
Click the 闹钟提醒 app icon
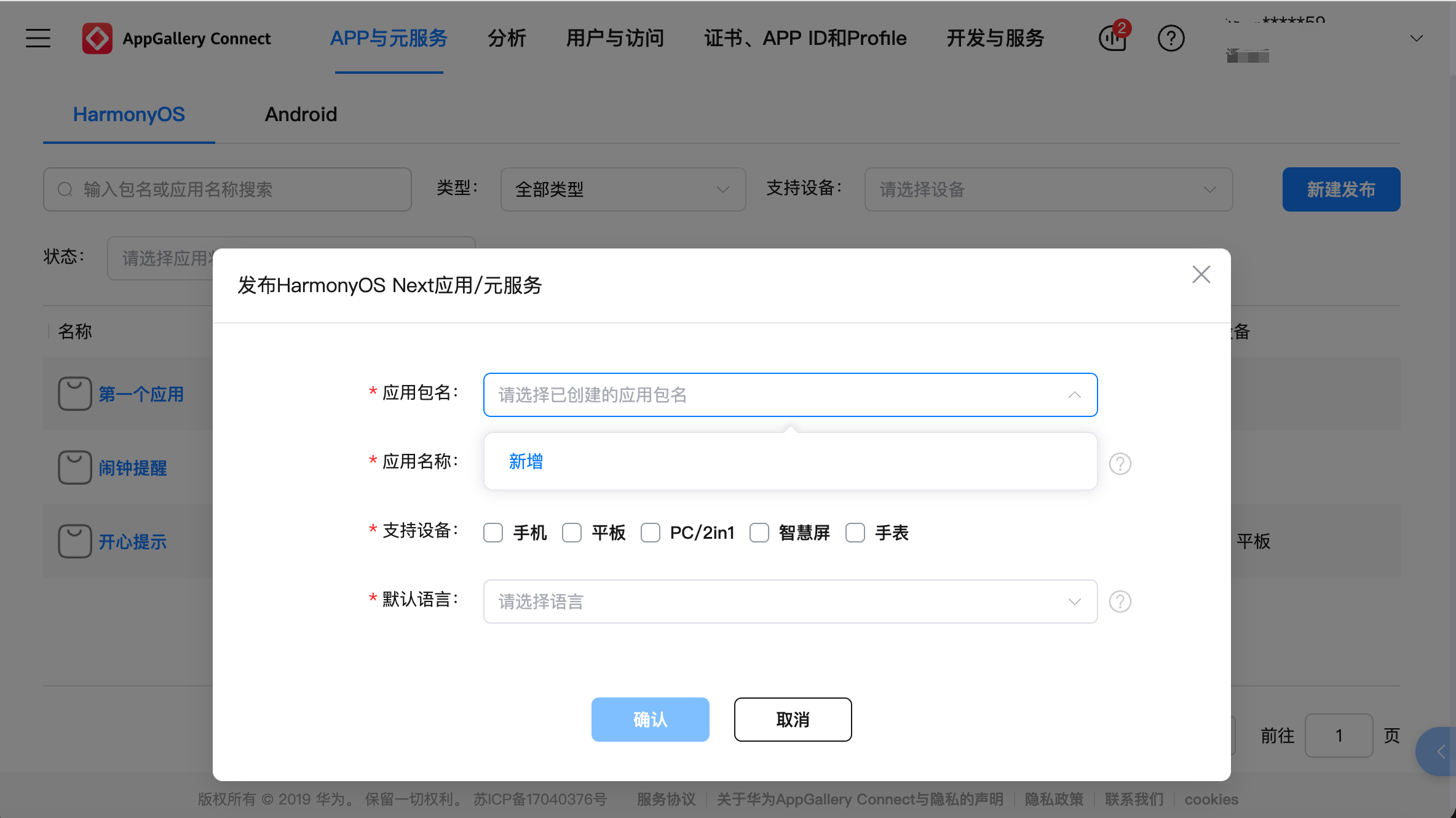75,467
